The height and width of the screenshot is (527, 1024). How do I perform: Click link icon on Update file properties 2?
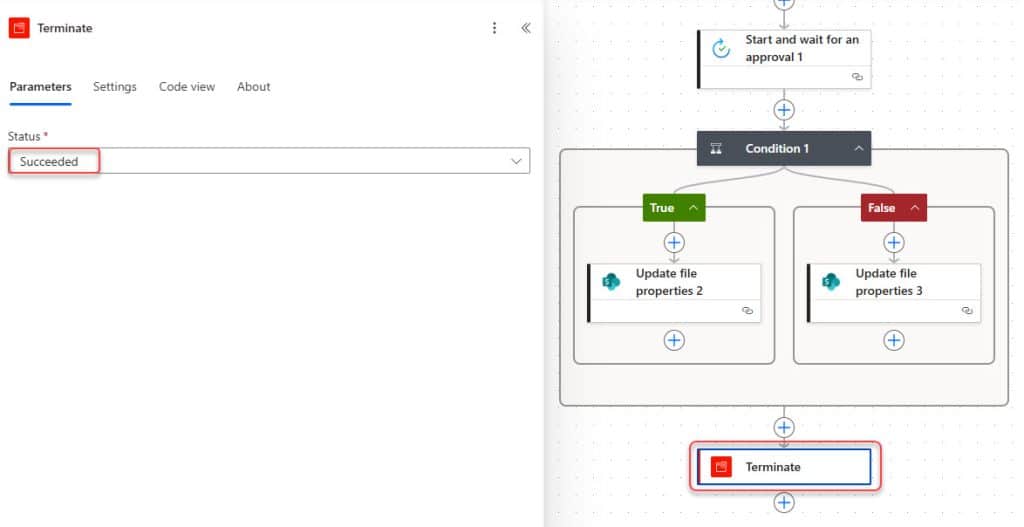coord(747,311)
